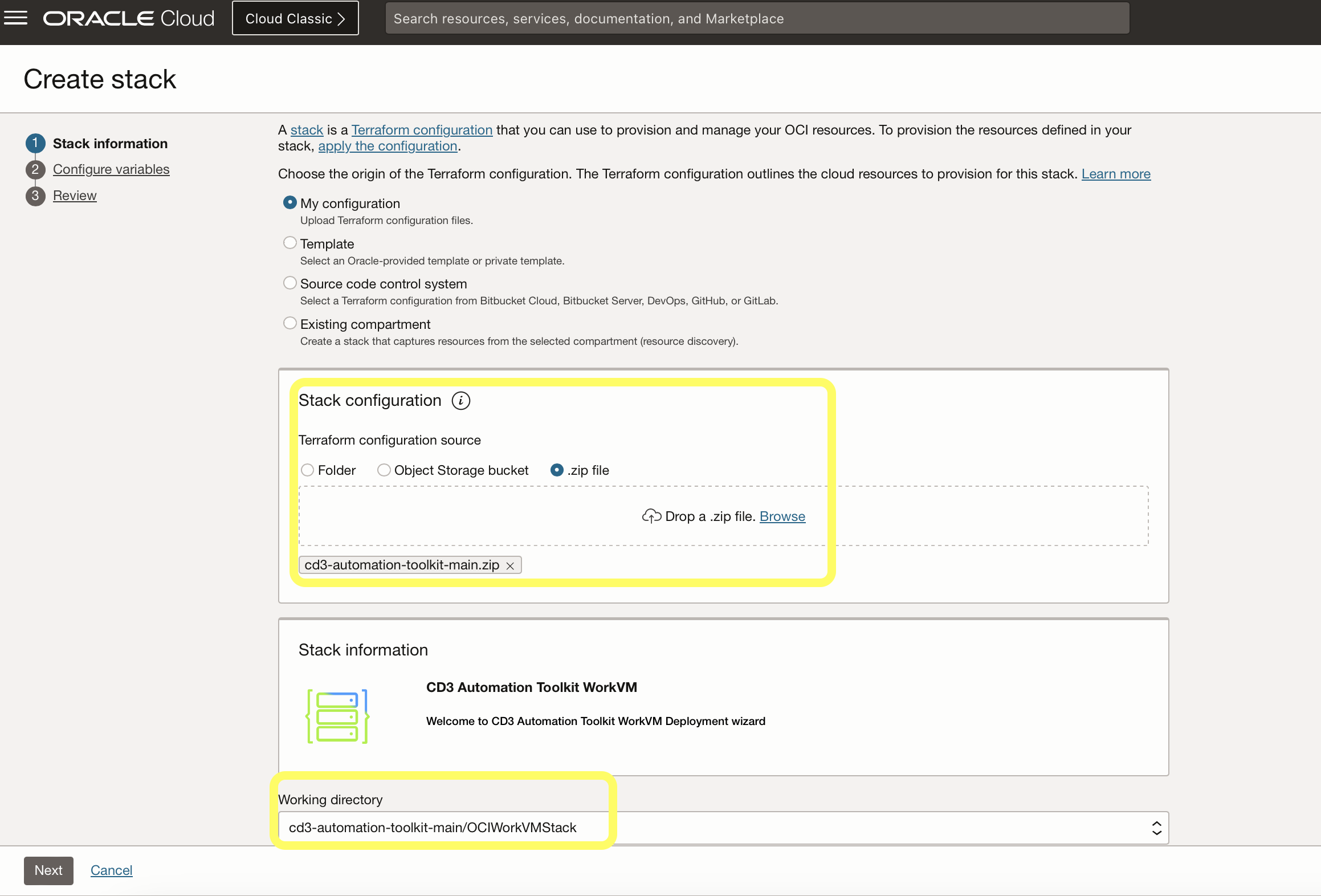
Task: Choose .zip file as configuration source
Action: tap(557, 470)
